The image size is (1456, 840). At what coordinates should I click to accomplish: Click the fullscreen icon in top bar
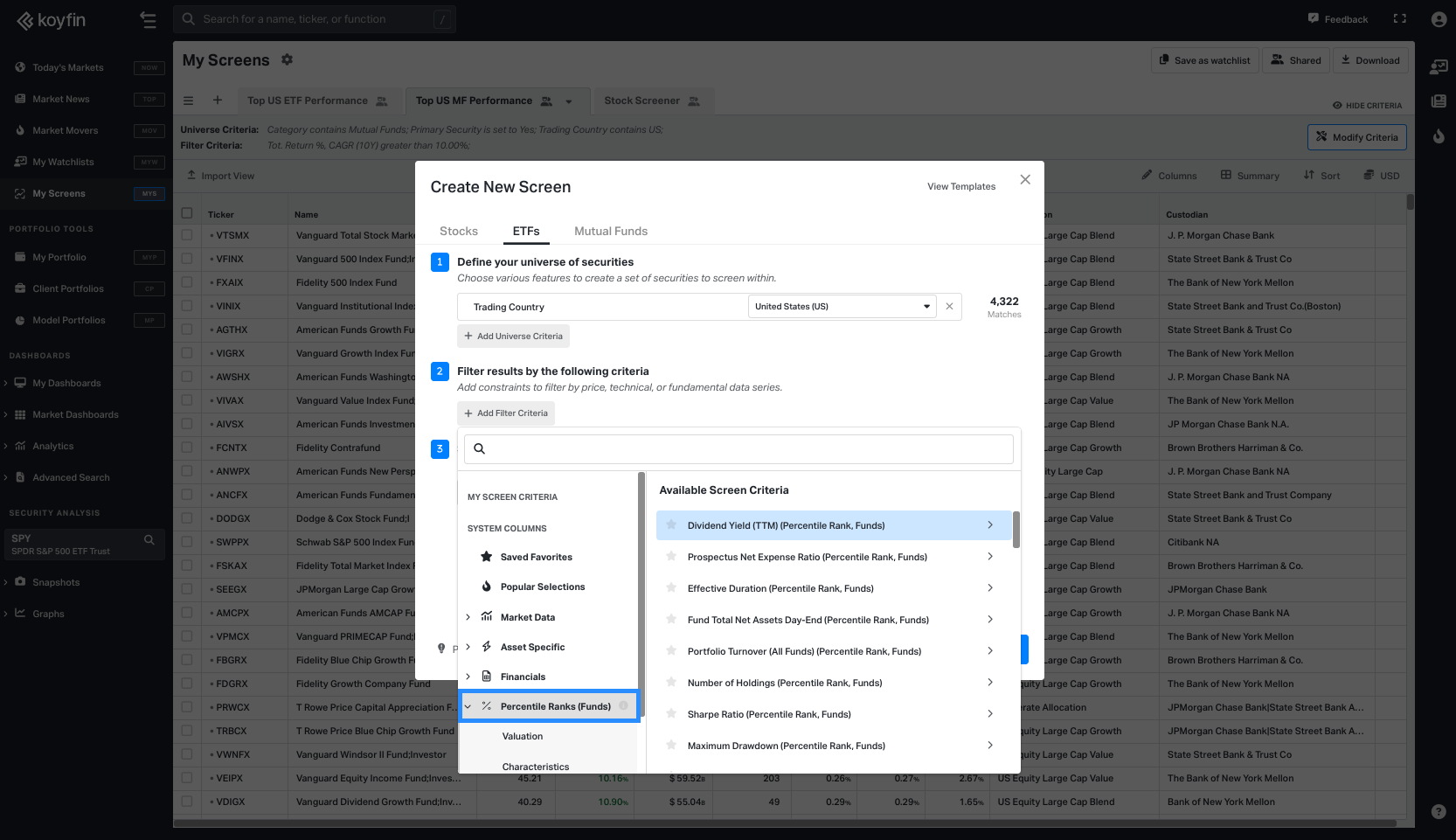point(1400,18)
